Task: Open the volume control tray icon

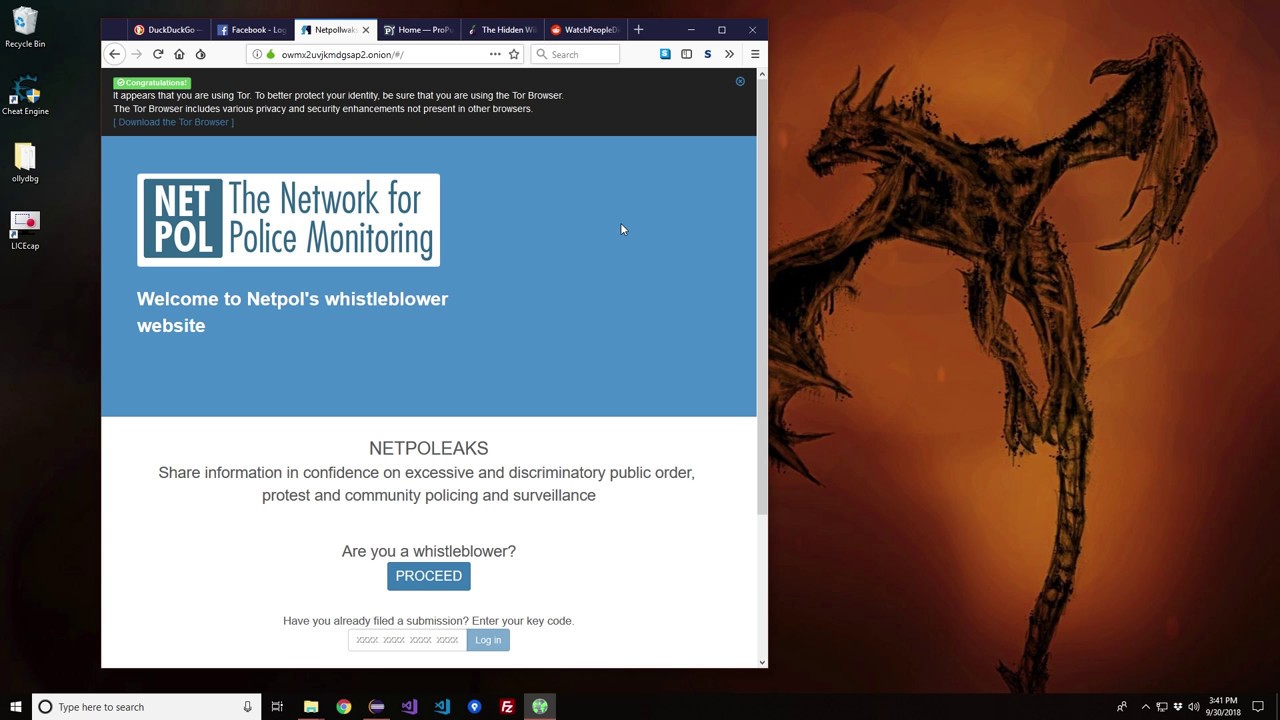Action: pos(1194,707)
